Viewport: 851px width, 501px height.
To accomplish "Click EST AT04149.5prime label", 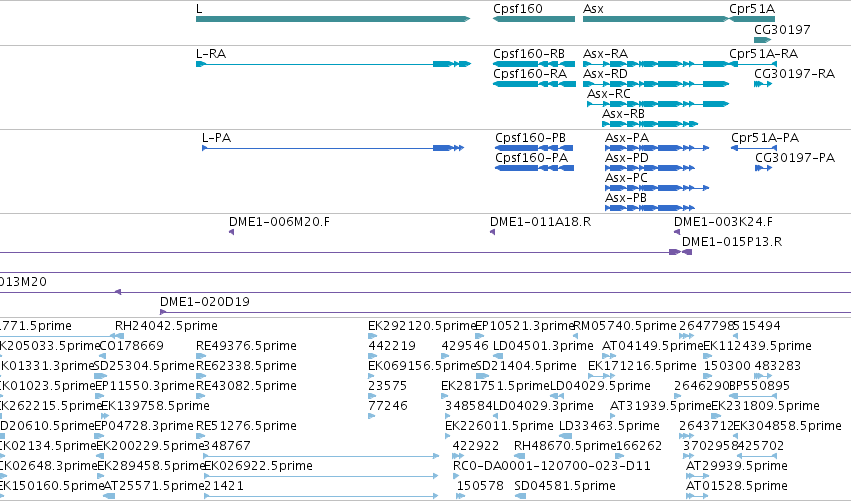I will point(653,346).
